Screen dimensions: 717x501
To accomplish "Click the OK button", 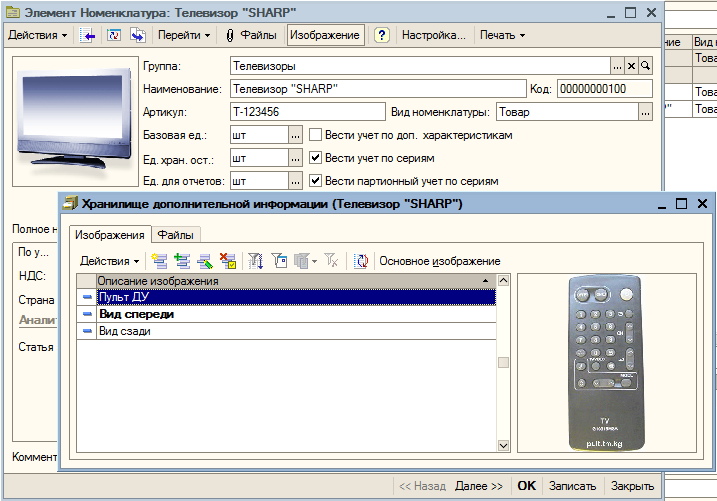I will coord(526,486).
